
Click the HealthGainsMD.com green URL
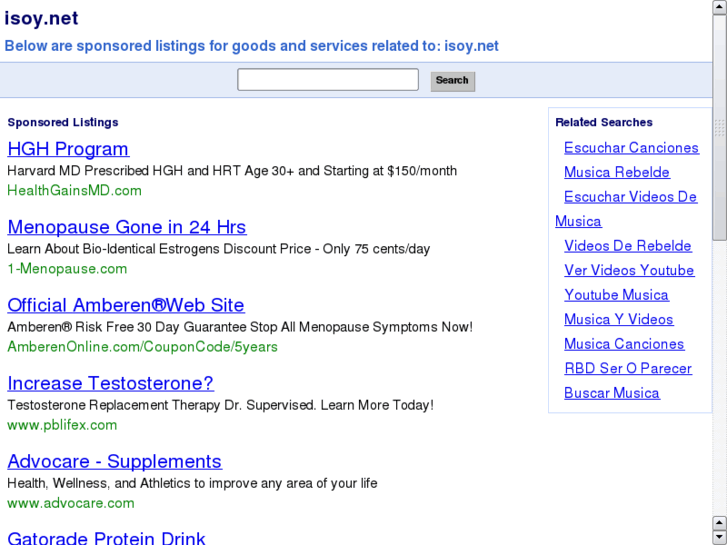click(74, 191)
